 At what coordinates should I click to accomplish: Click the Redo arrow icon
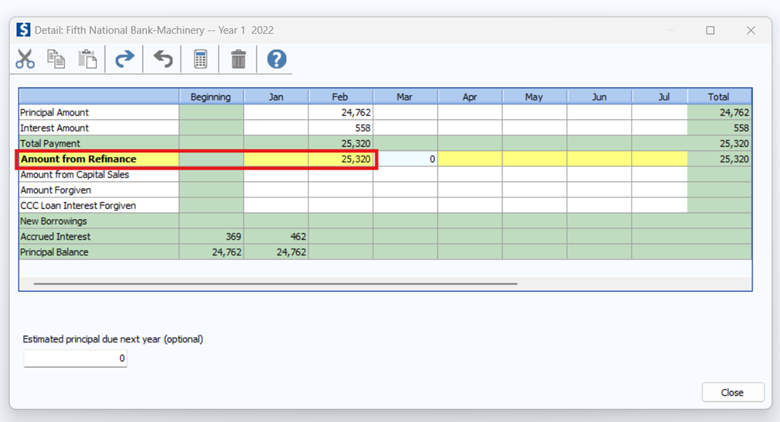coord(124,59)
